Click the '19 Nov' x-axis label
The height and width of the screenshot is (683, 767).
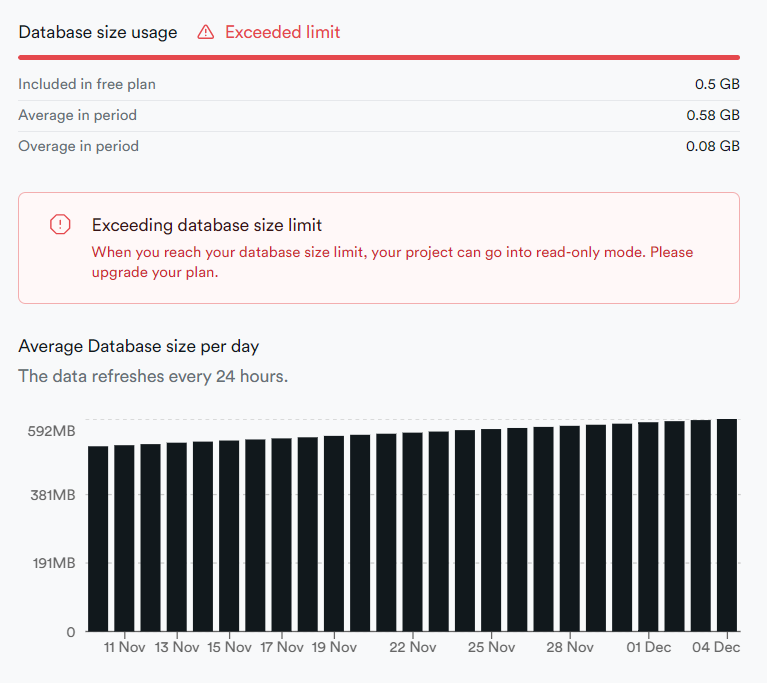[334, 647]
